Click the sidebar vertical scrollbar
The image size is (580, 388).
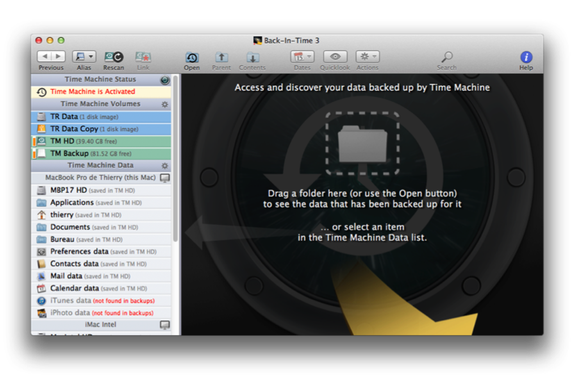[x=176, y=159]
